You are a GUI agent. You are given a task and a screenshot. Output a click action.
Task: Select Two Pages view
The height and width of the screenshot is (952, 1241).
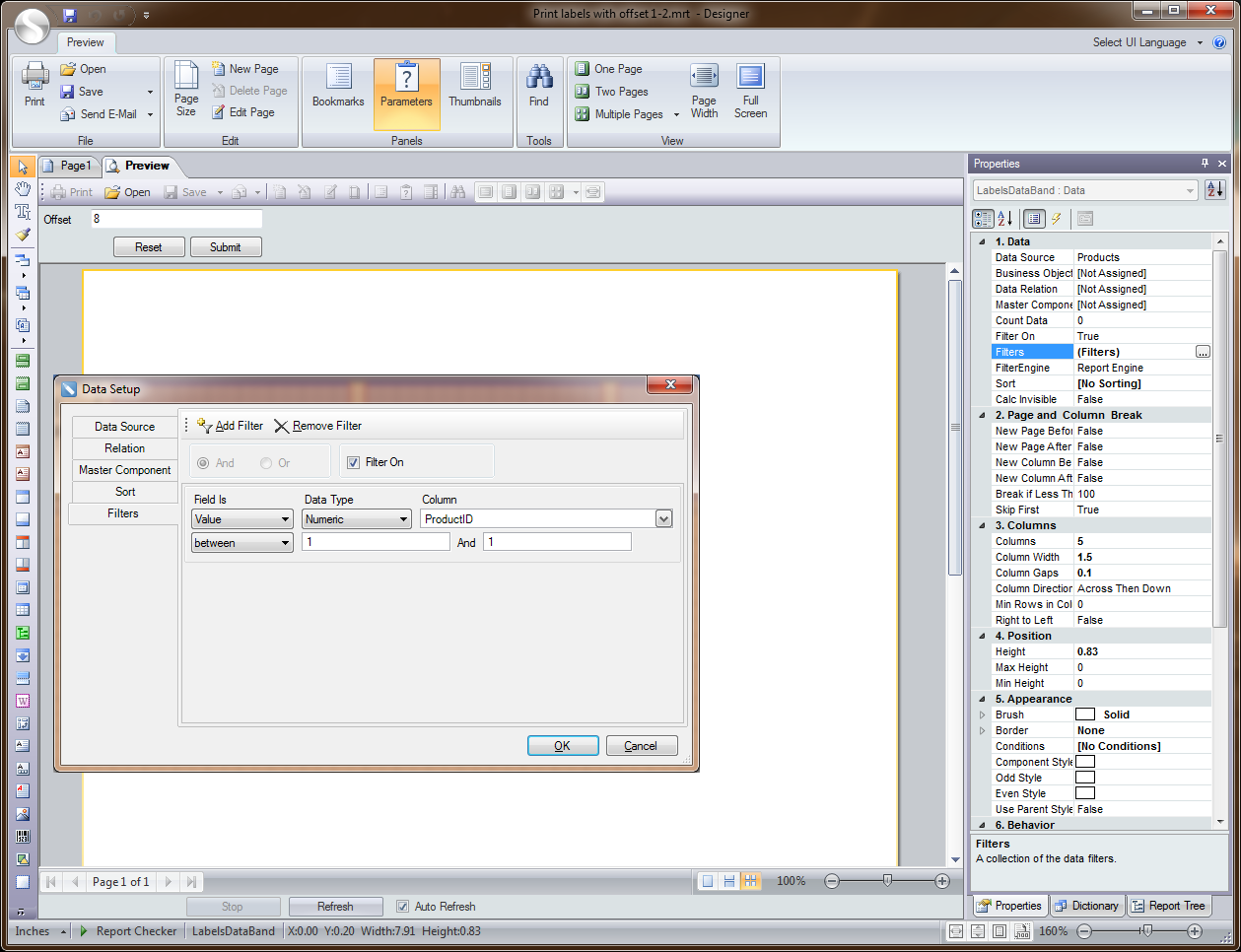point(611,92)
